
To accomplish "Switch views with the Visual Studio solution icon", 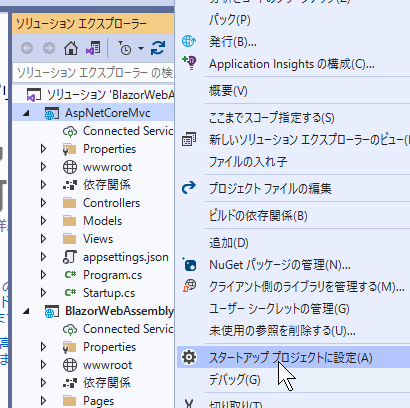I will point(93,48).
